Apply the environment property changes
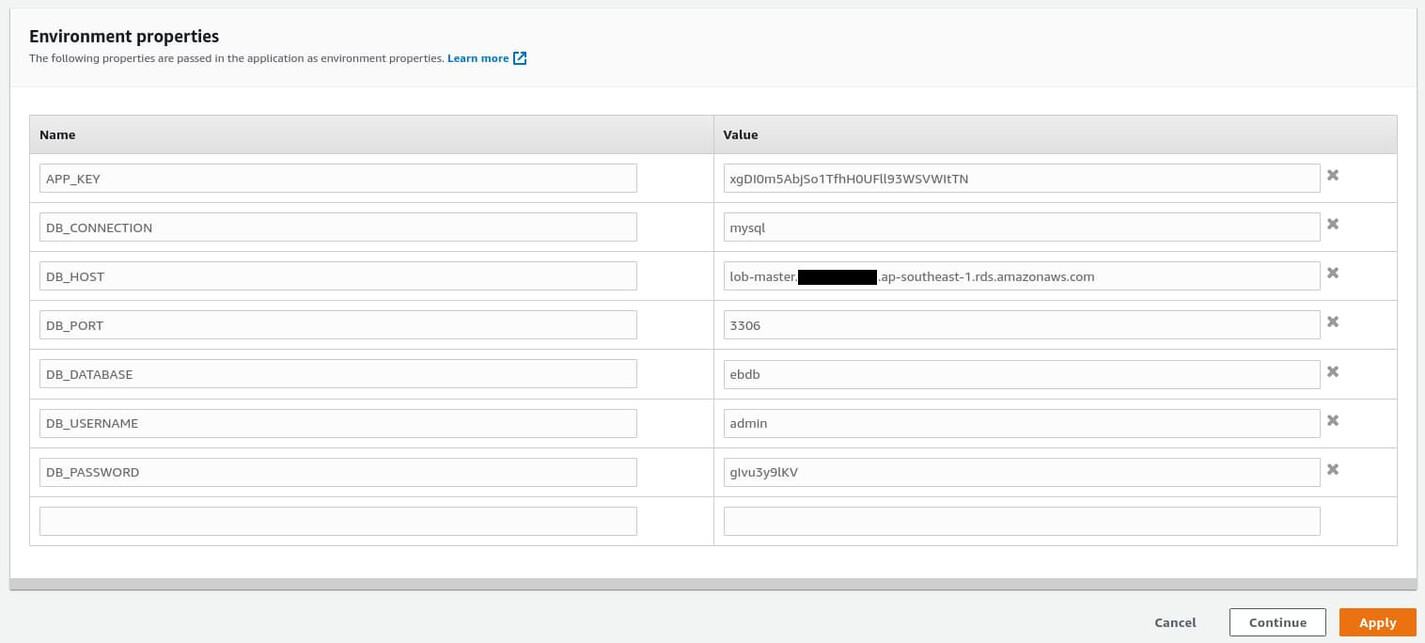The image size is (1425, 643). 1377,621
